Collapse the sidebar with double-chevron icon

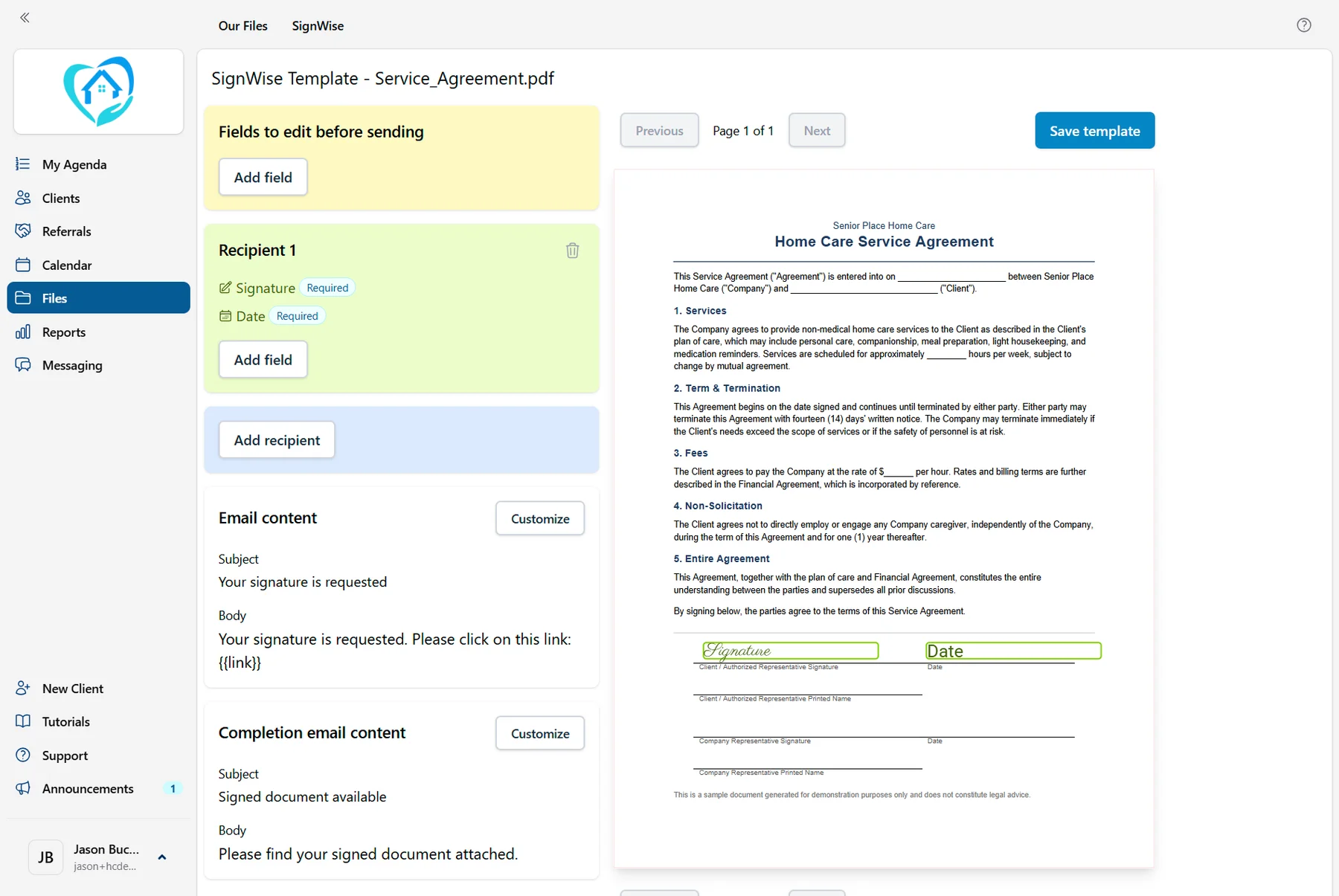tap(25, 17)
